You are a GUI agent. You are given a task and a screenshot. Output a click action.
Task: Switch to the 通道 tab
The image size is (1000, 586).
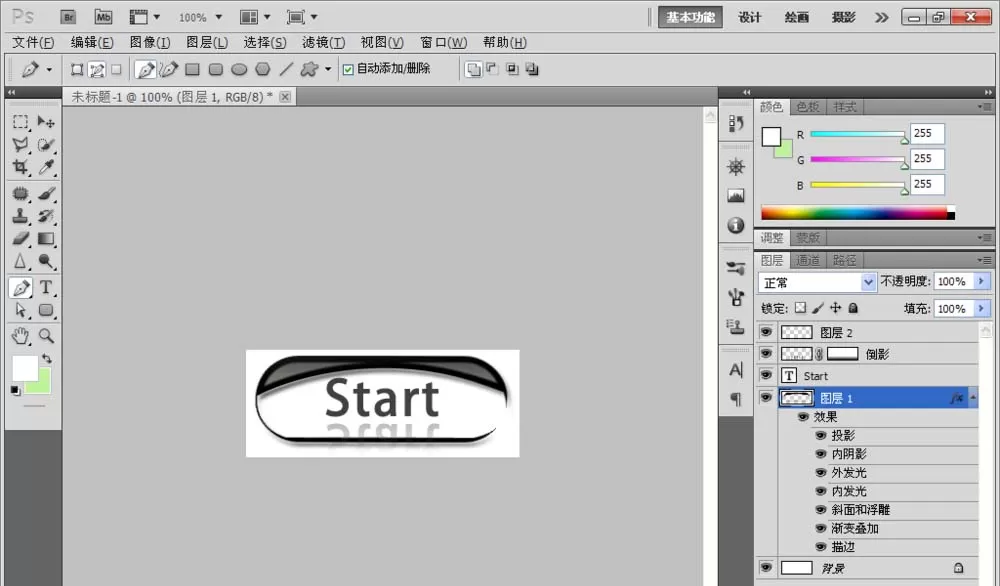807,260
